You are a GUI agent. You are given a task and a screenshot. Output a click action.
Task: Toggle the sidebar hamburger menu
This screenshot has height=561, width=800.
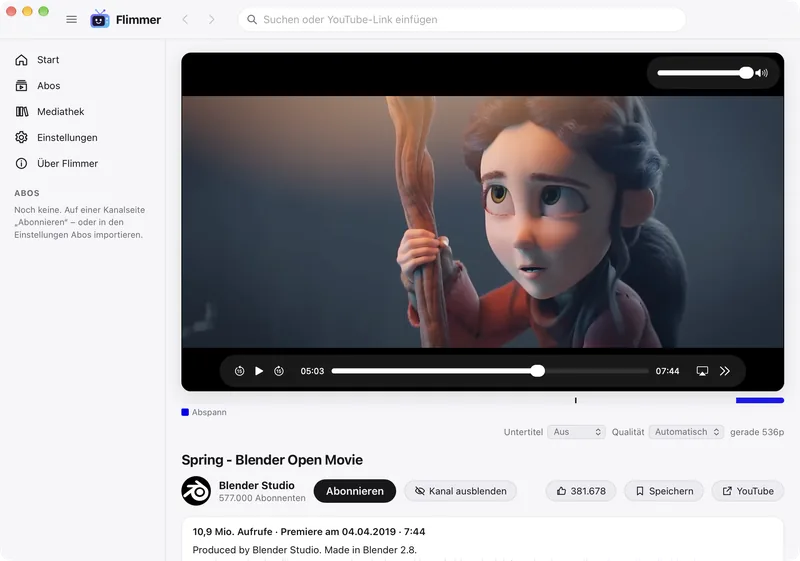(71, 19)
